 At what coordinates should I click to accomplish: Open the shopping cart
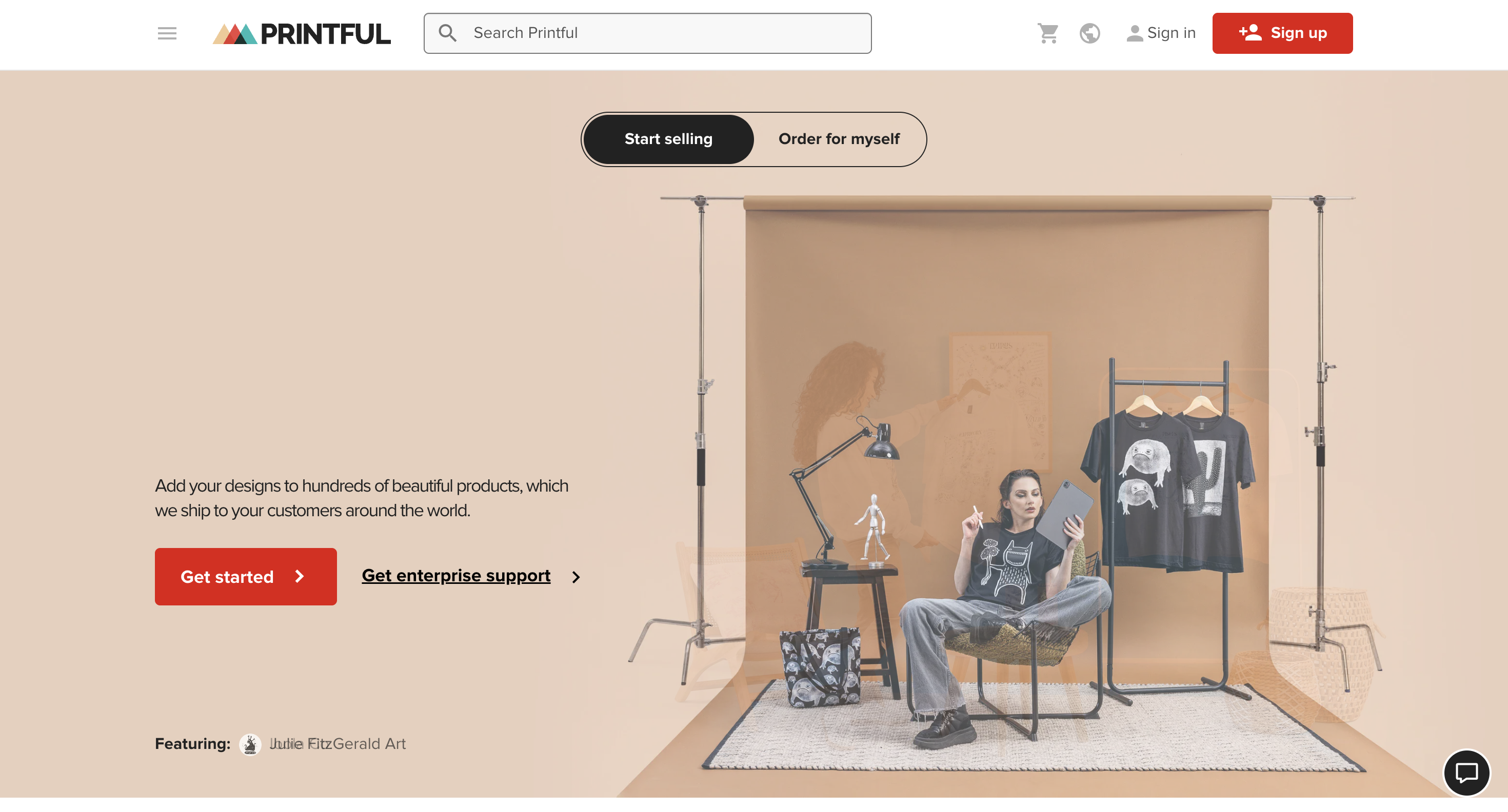tap(1048, 33)
